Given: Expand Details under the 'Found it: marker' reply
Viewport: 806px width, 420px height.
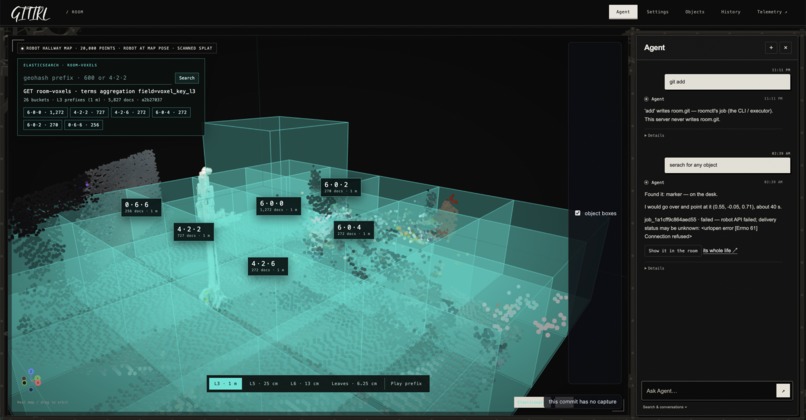Looking at the screenshot, I should (654, 268).
